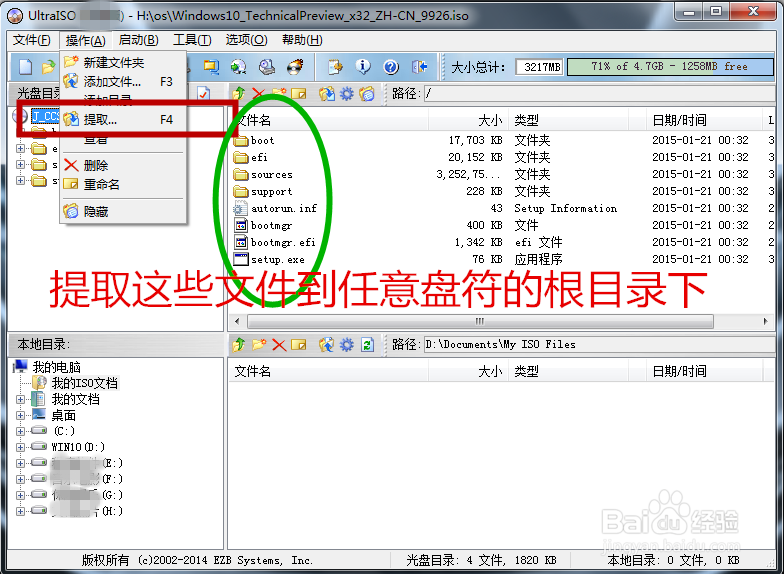Expand 我的文档 in the local tree
Screen dimensions: 784x574
(20, 399)
